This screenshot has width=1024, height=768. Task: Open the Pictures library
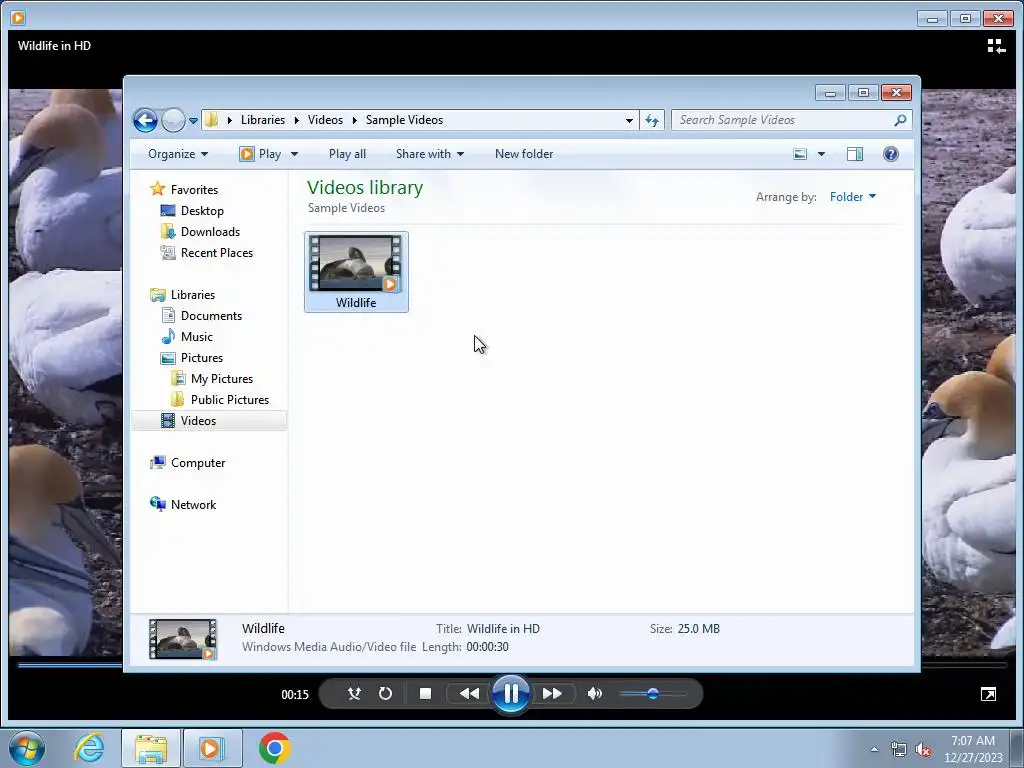(x=201, y=358)
